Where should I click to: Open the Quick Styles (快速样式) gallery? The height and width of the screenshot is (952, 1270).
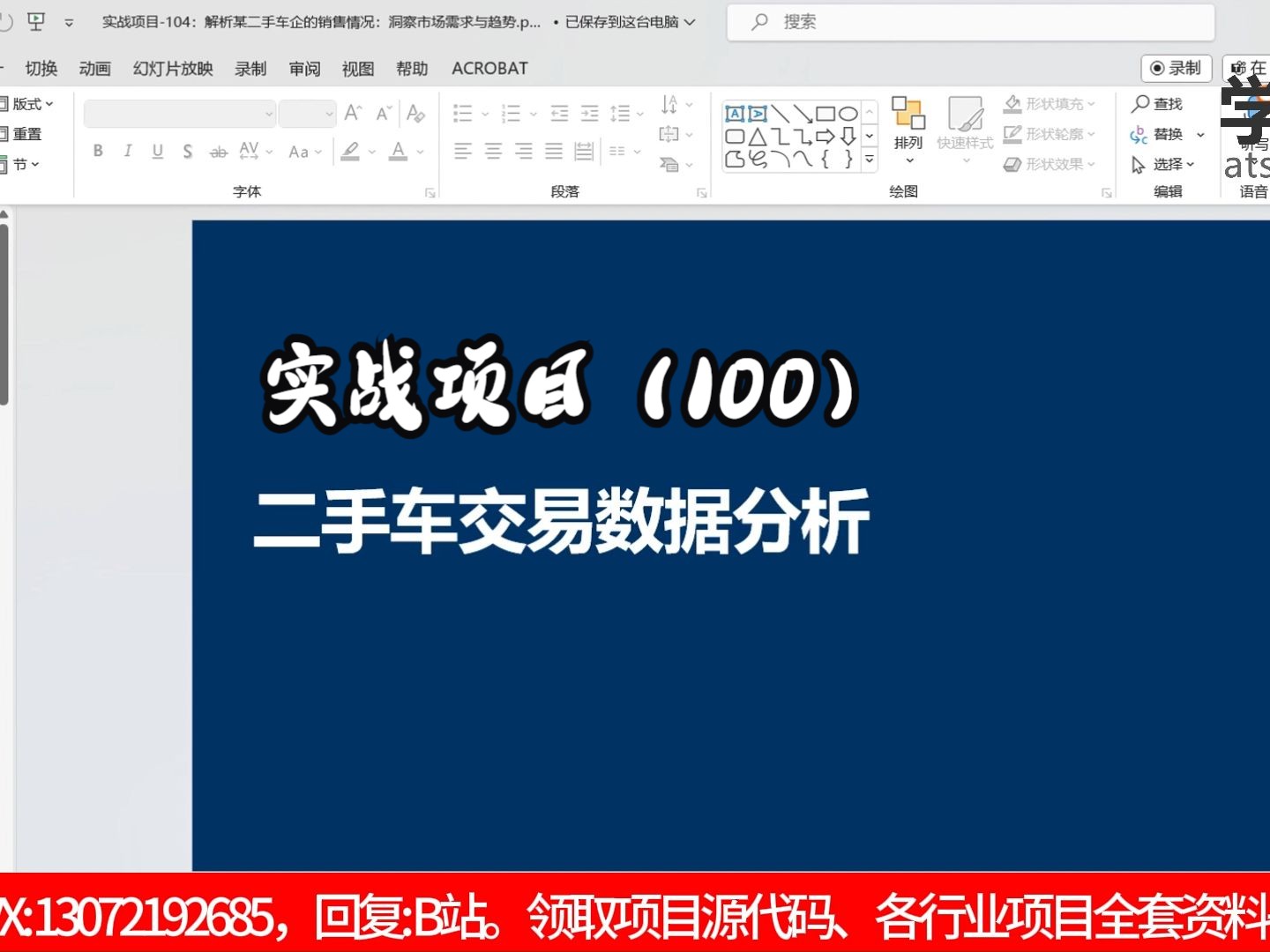point(965,130)
